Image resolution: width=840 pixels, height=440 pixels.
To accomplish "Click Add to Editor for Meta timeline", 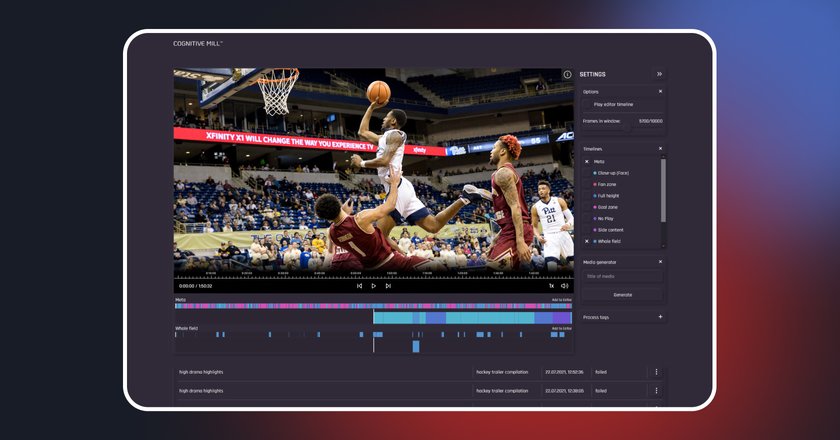I will pyautogui.click(x=561, y=300).
